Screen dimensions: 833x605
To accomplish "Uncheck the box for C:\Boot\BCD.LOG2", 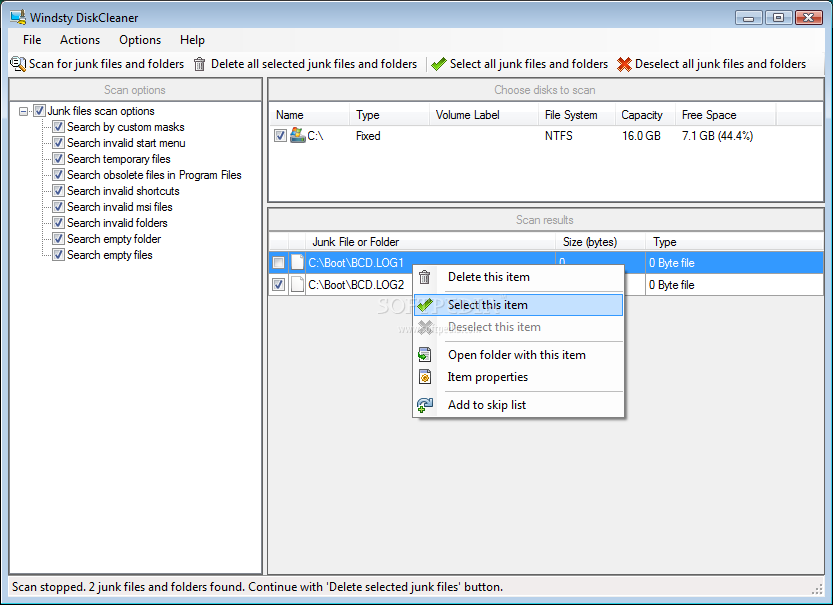I will coord(278,285).
